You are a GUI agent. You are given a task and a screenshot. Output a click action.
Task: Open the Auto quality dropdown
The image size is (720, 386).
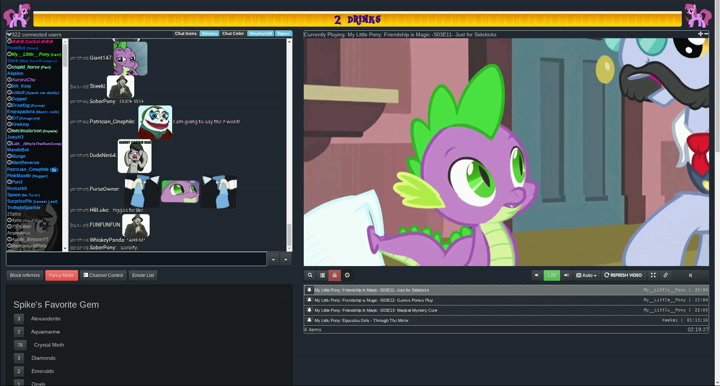click(586, 275)
